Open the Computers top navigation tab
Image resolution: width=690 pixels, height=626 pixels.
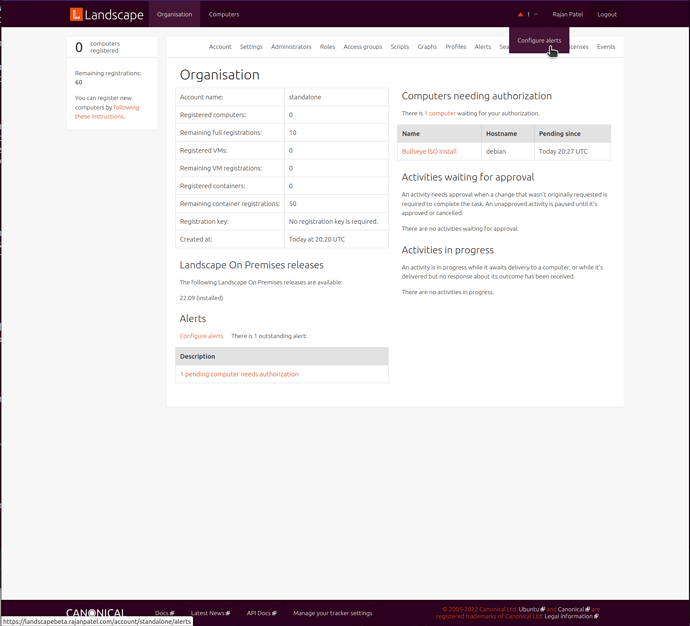224,15
